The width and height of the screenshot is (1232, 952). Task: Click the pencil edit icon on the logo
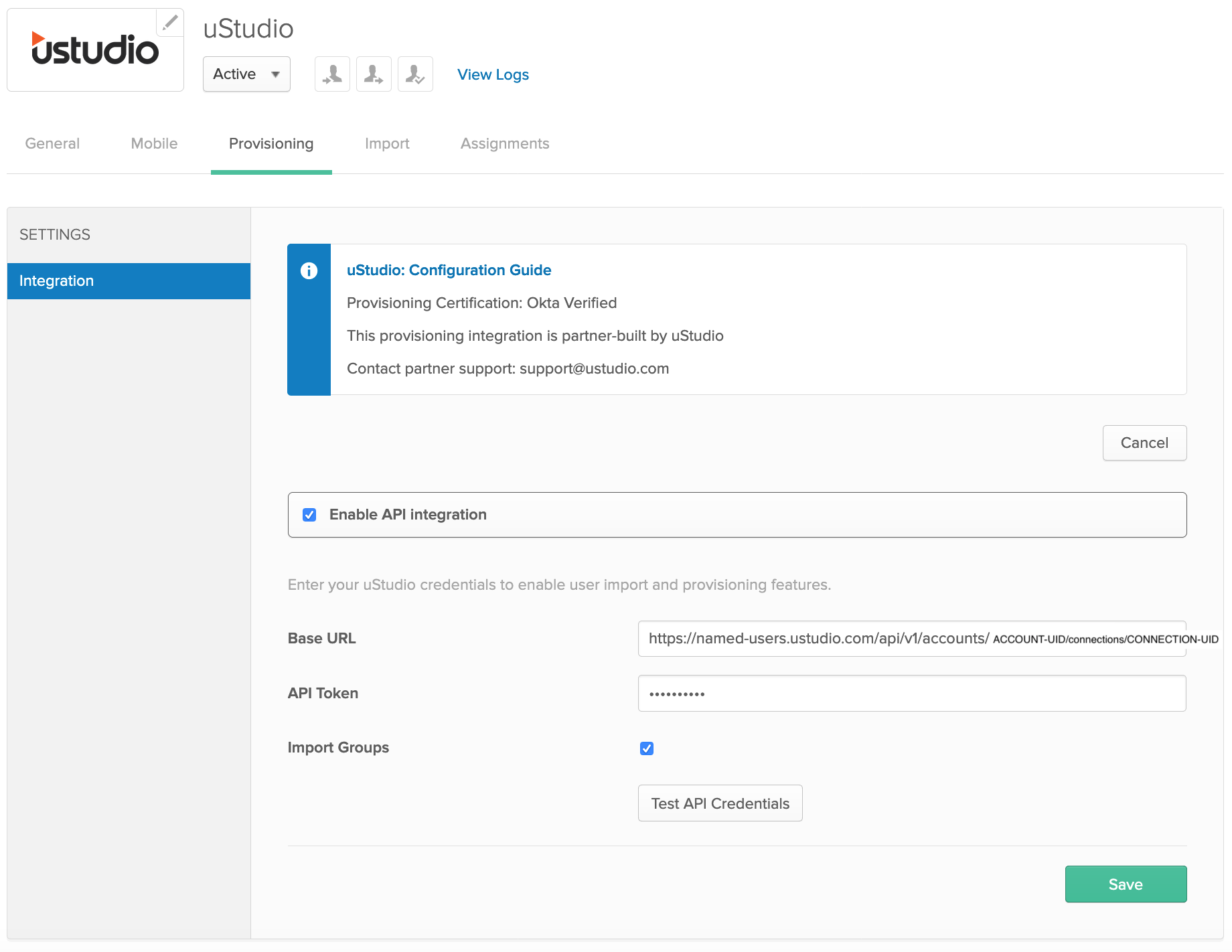pyautogui.click(x=170, y=22)
